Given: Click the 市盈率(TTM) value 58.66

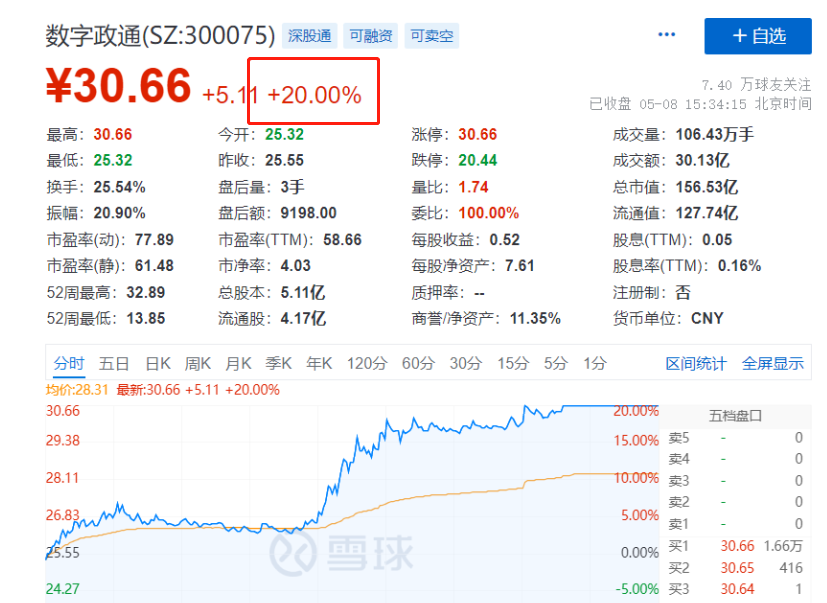Looking at the screenshot, I should tap(342, 240).
